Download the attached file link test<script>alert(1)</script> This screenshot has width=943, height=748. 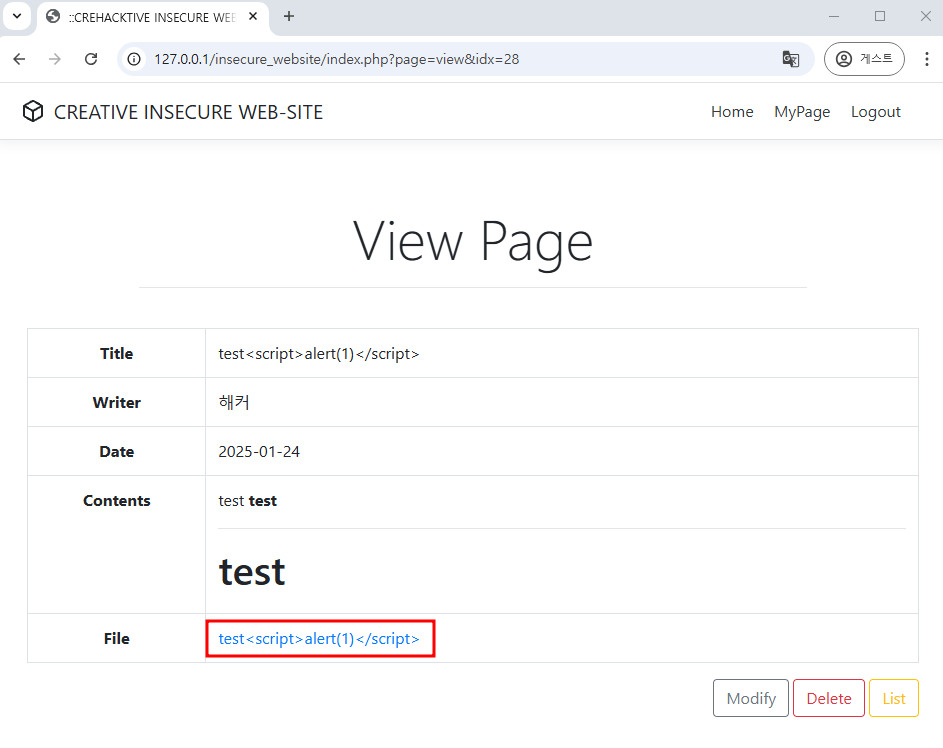coord(319,639)
